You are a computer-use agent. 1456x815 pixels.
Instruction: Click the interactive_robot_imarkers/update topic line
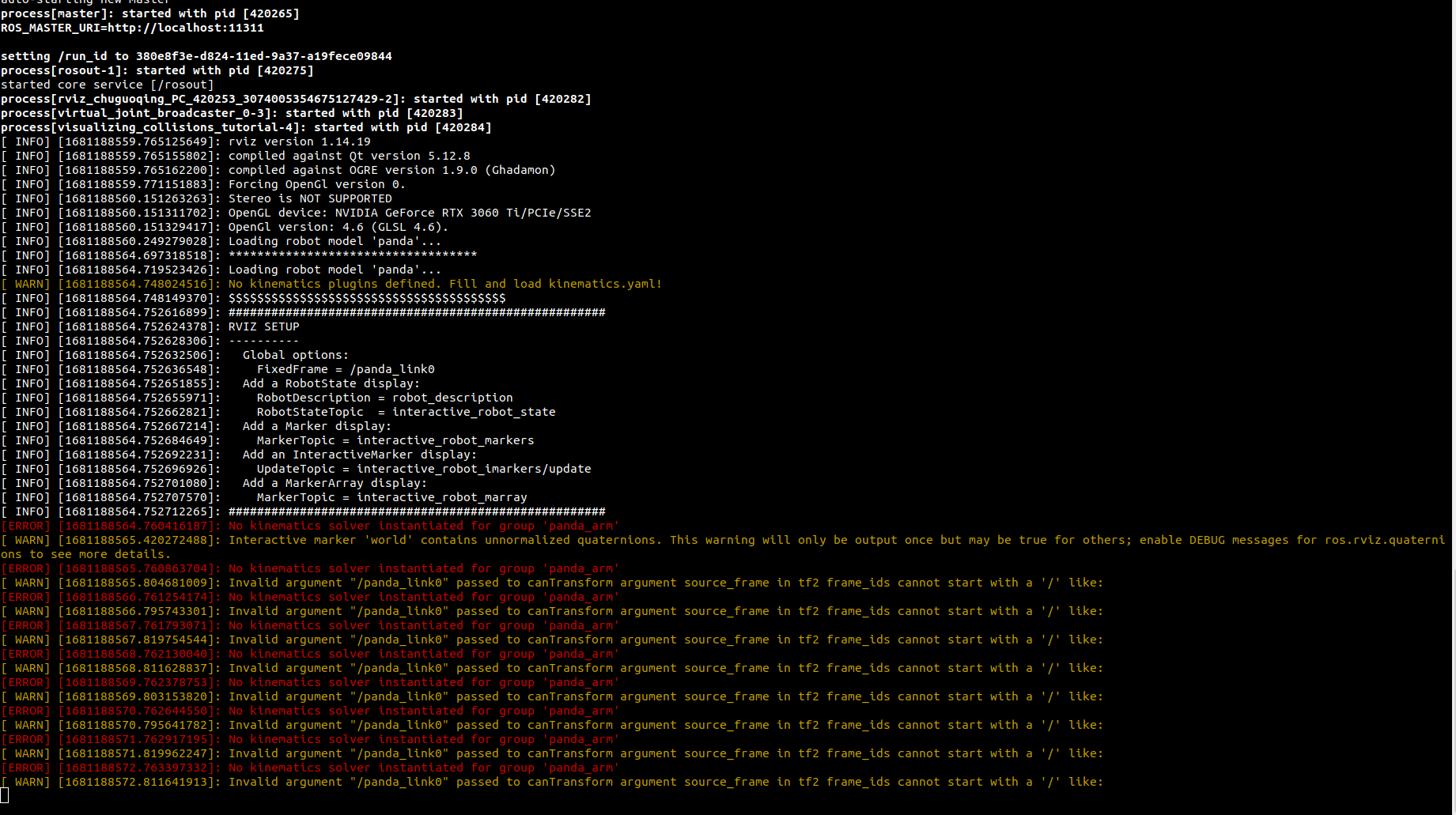tap(423, 468)
